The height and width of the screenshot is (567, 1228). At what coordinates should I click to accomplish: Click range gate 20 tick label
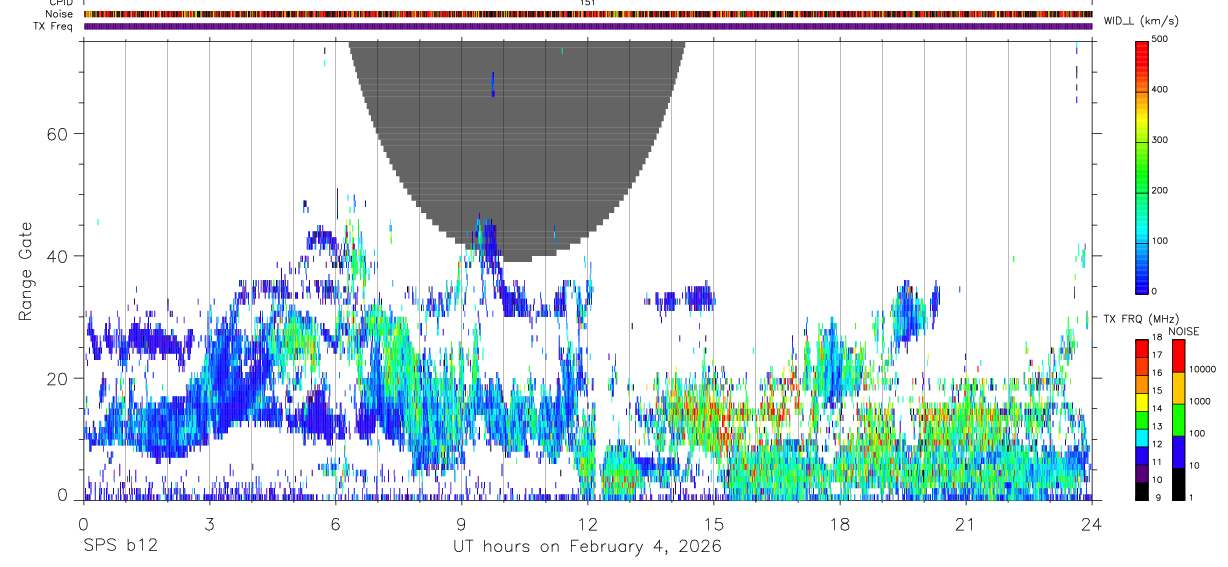pyautogui.click(x=58, y=378)
